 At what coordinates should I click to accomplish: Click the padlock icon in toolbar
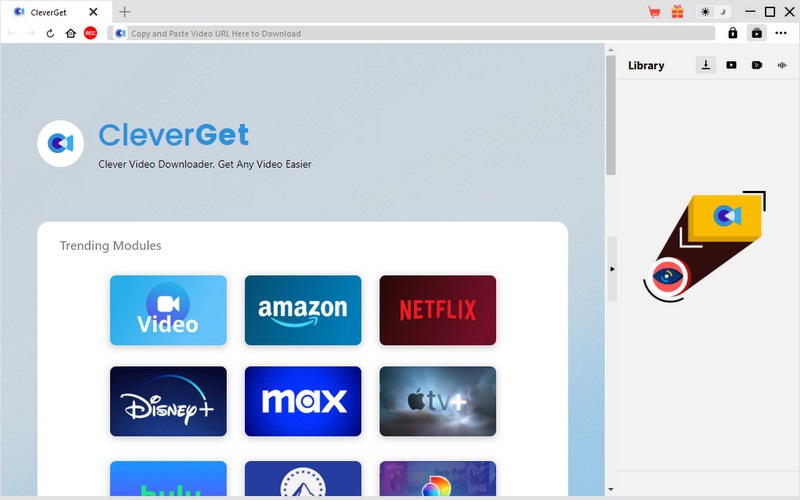pos(733,33)
